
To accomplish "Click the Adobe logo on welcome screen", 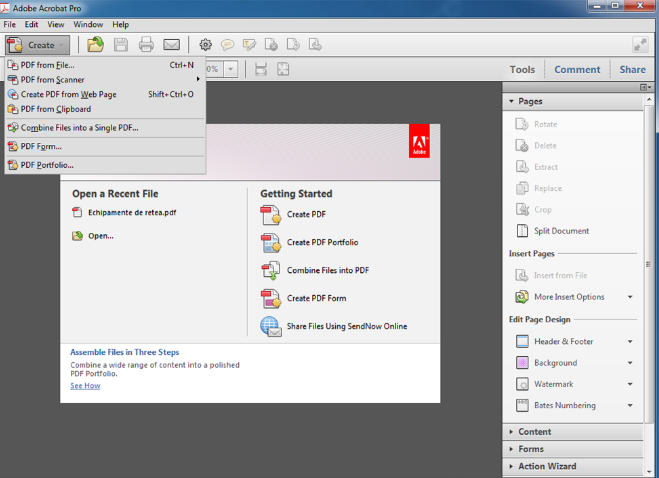I will 419,141.
